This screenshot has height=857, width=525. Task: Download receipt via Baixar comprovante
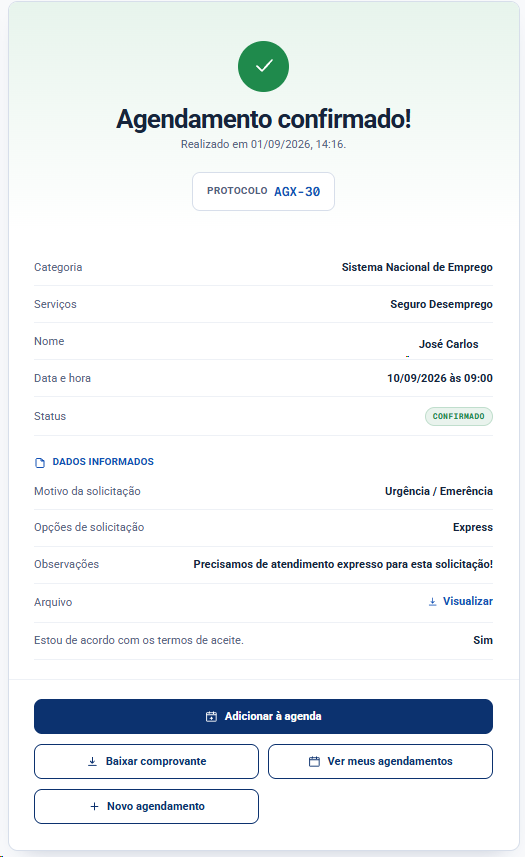point(146,761)
